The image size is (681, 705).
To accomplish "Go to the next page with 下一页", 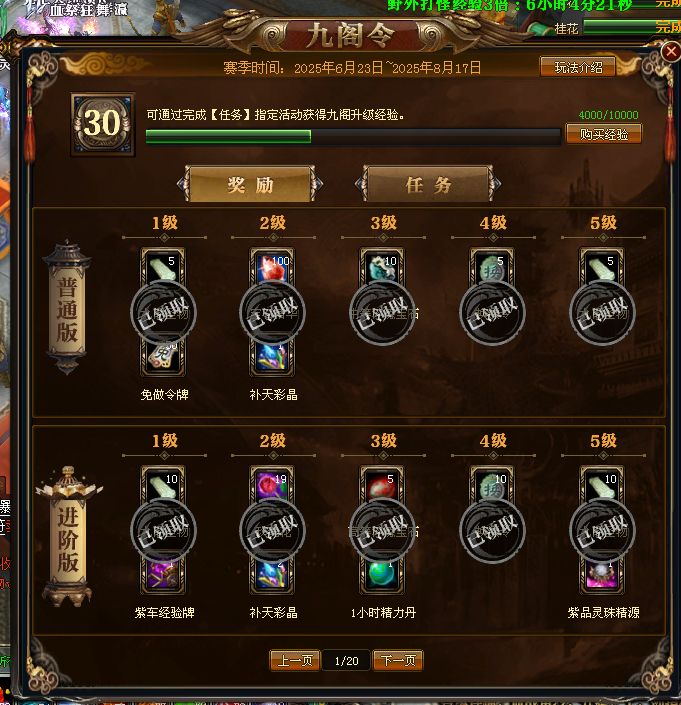I will [x=398, y=660].
